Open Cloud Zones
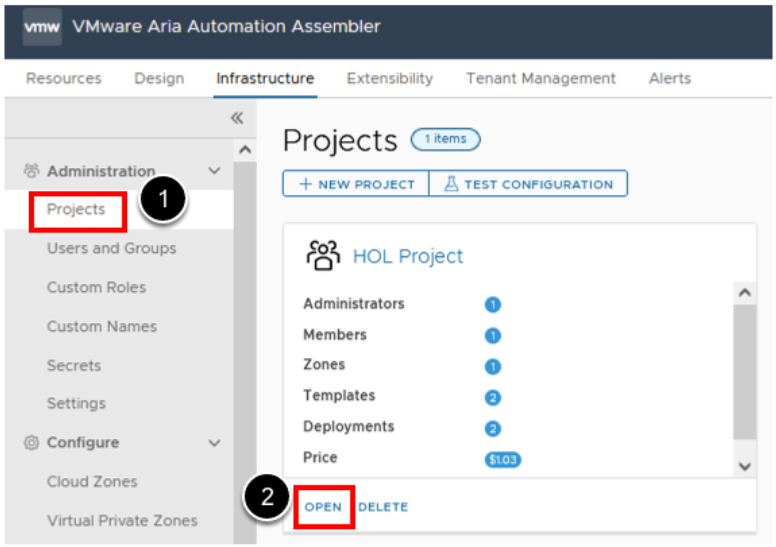Viewport: 776px width, 547px height. [92, 481]
